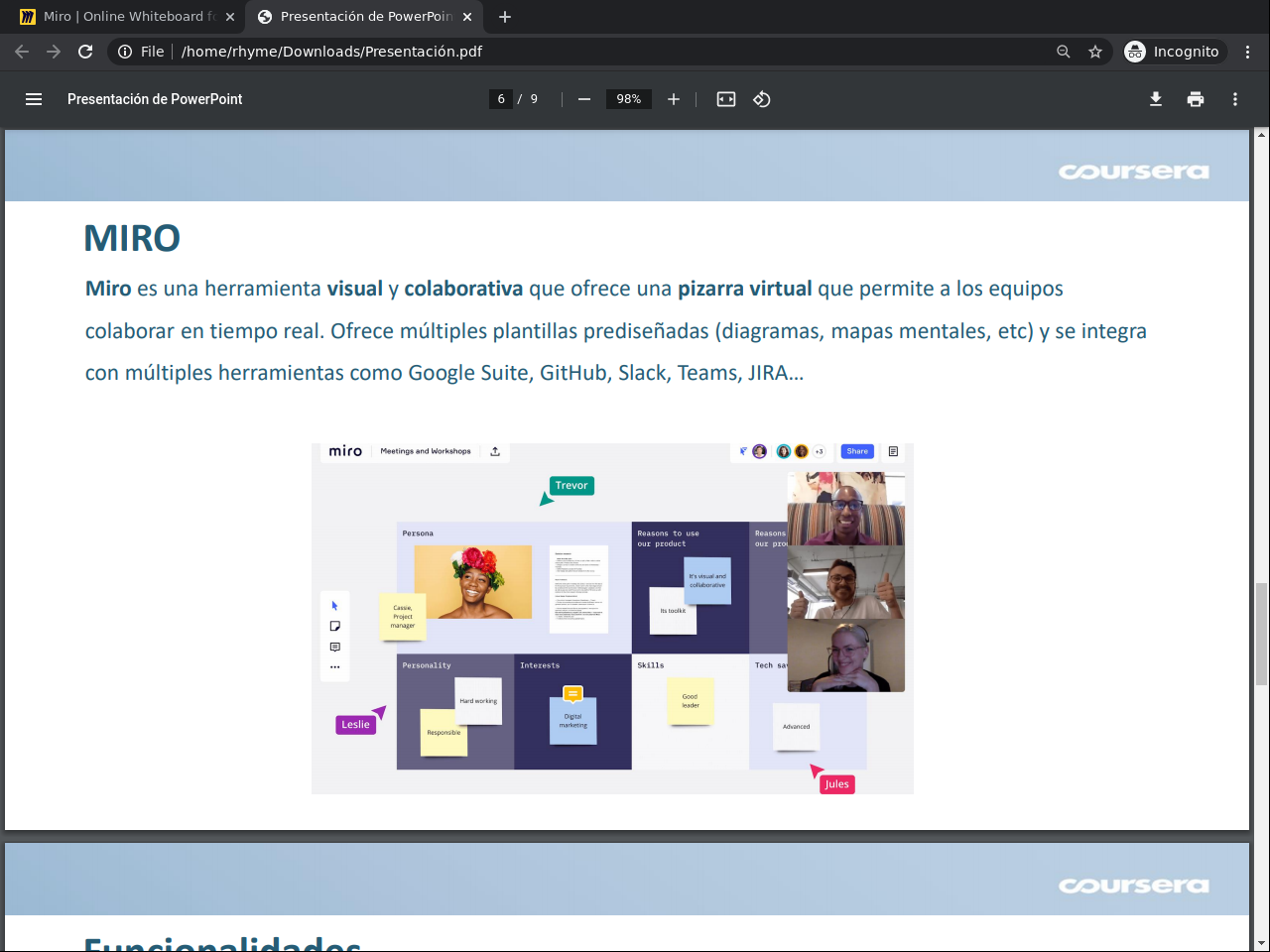
Task: Click the bold phrase 'pizarra virtual'
Action: click(745, 289)
